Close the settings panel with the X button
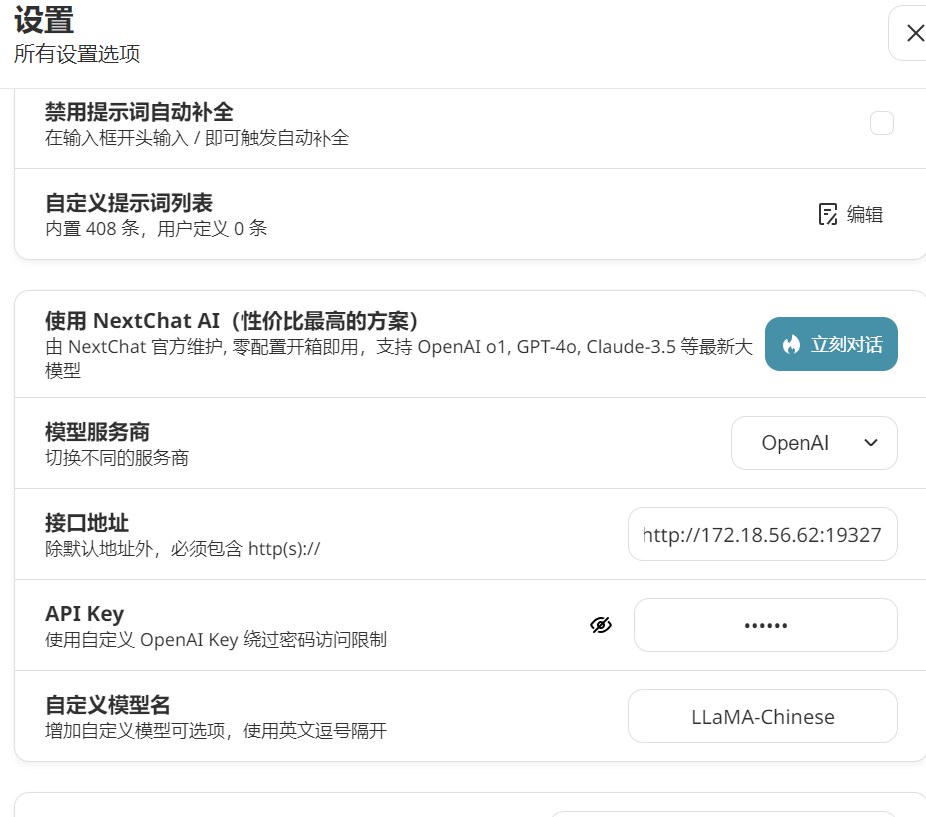The width and height of the screenshot is (926, 817). [x=914, y=33]
